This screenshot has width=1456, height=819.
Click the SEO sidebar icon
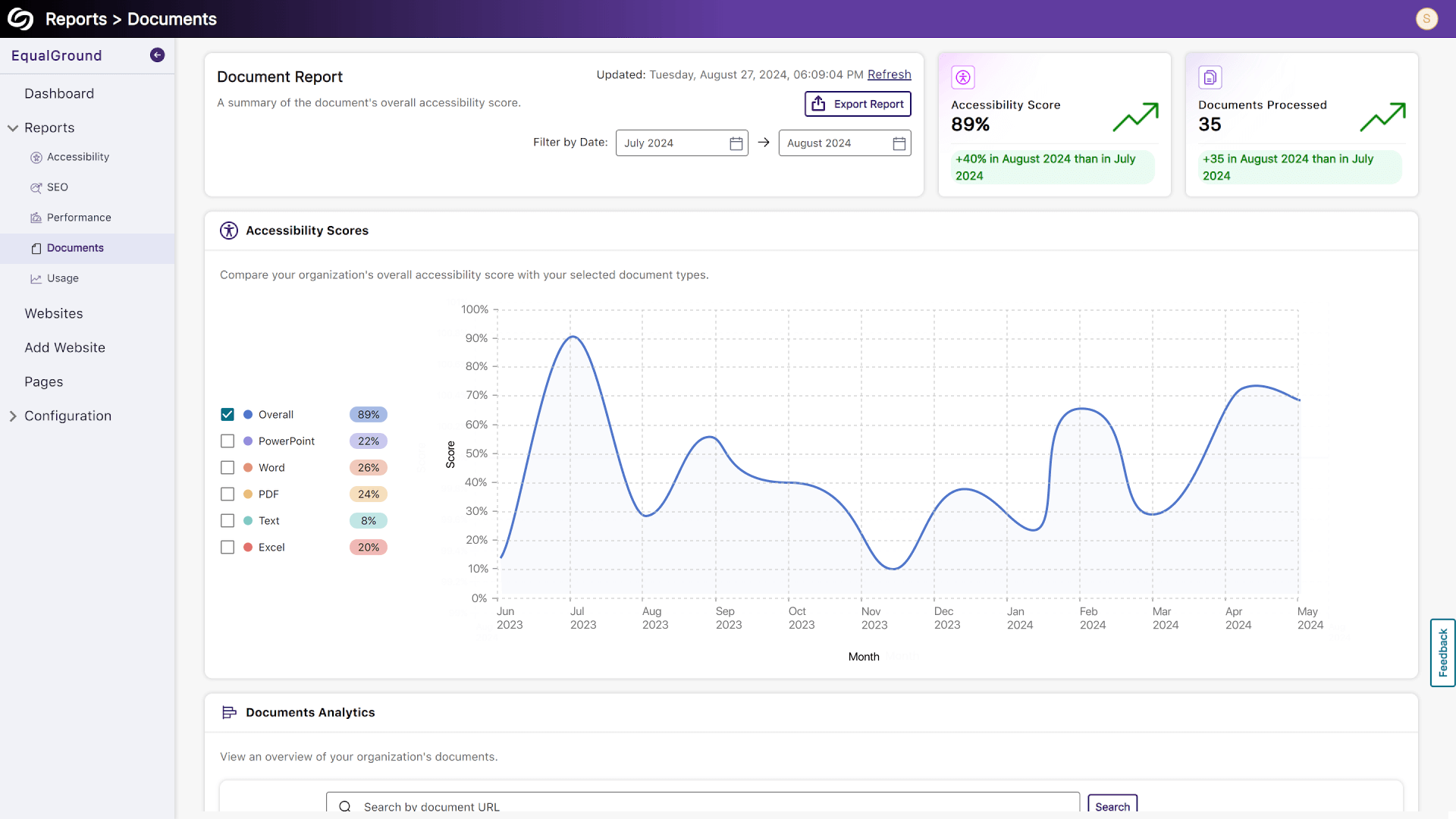36,188
